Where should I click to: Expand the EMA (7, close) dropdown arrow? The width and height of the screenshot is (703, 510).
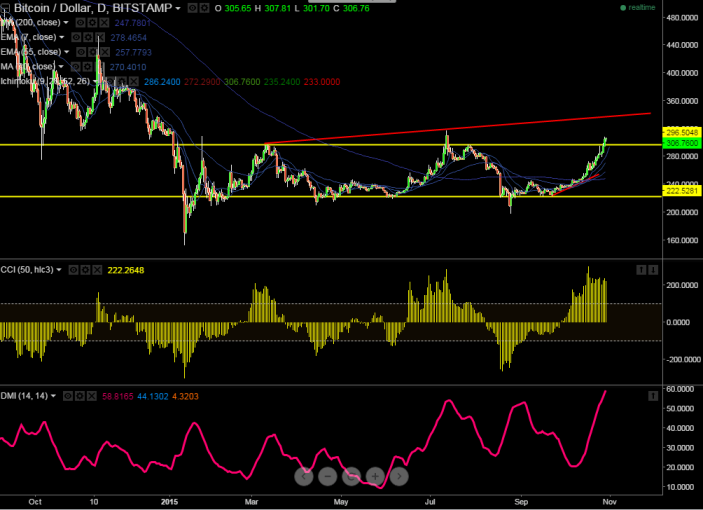tap(62, 37)
